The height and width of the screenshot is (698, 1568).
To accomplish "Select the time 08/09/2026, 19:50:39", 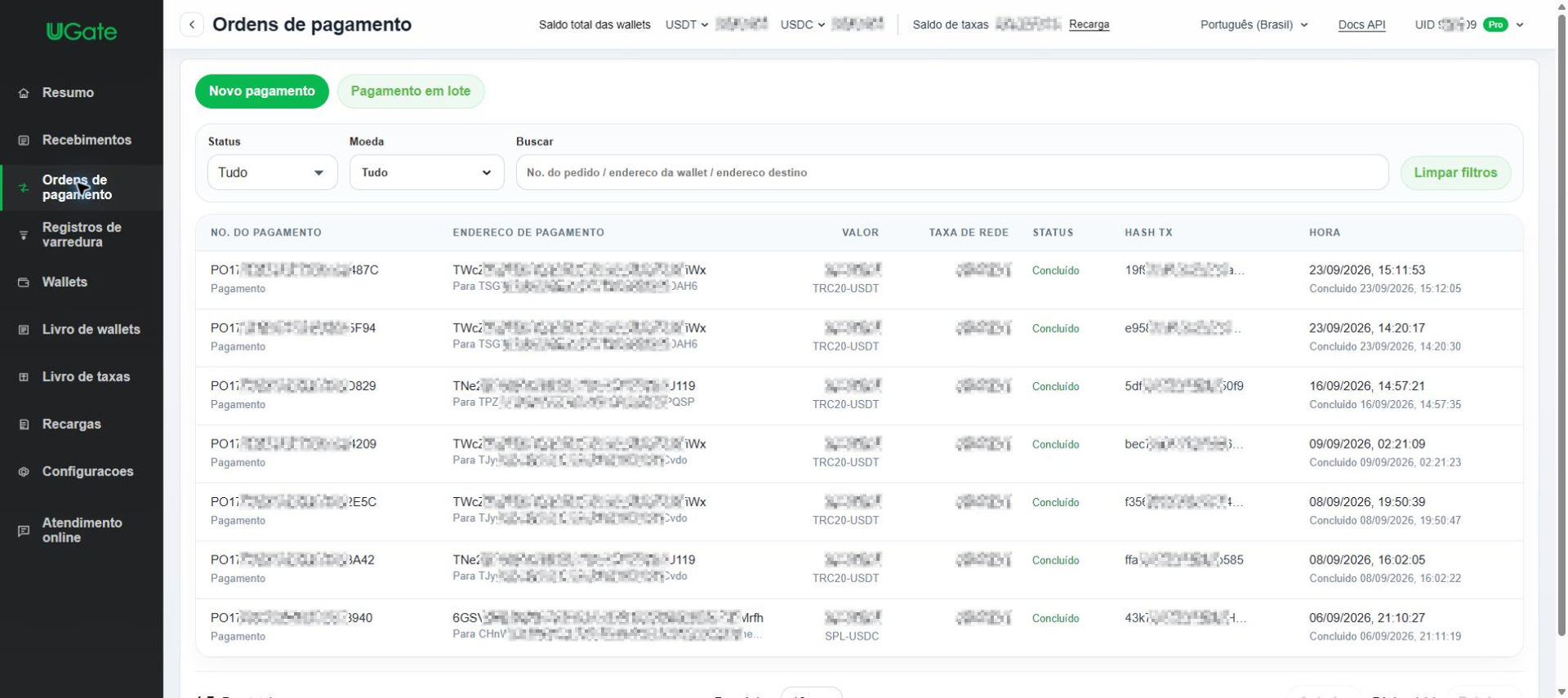I will (x=1367, y=502).
